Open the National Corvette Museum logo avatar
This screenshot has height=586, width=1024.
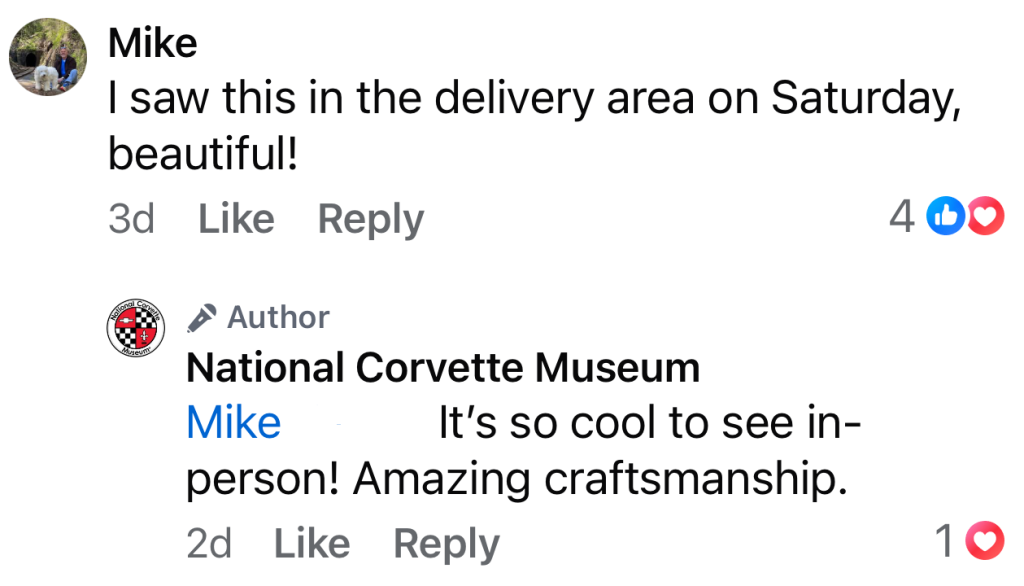coord(134,327)
